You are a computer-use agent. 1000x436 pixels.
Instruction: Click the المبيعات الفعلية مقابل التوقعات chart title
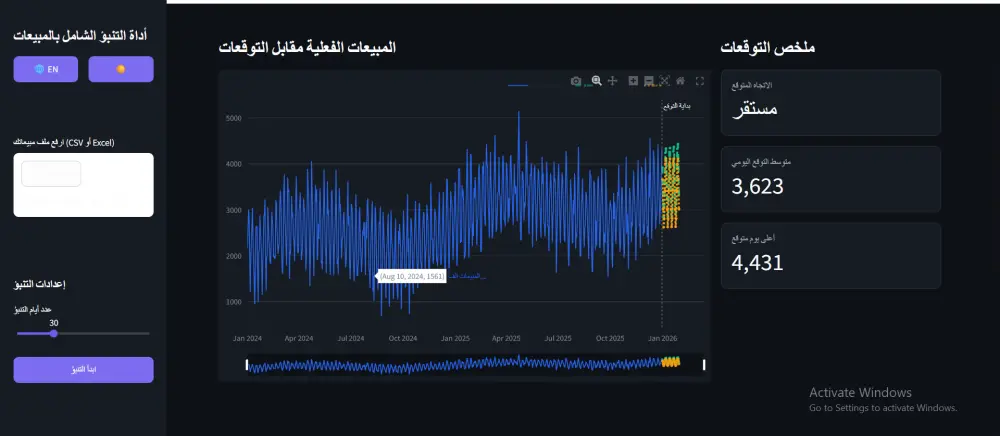(307, 48)
